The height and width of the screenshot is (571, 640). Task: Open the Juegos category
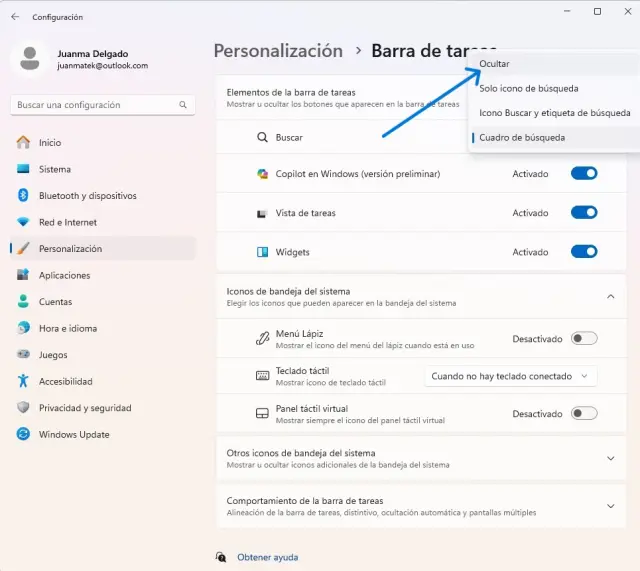tap(53, 355)
